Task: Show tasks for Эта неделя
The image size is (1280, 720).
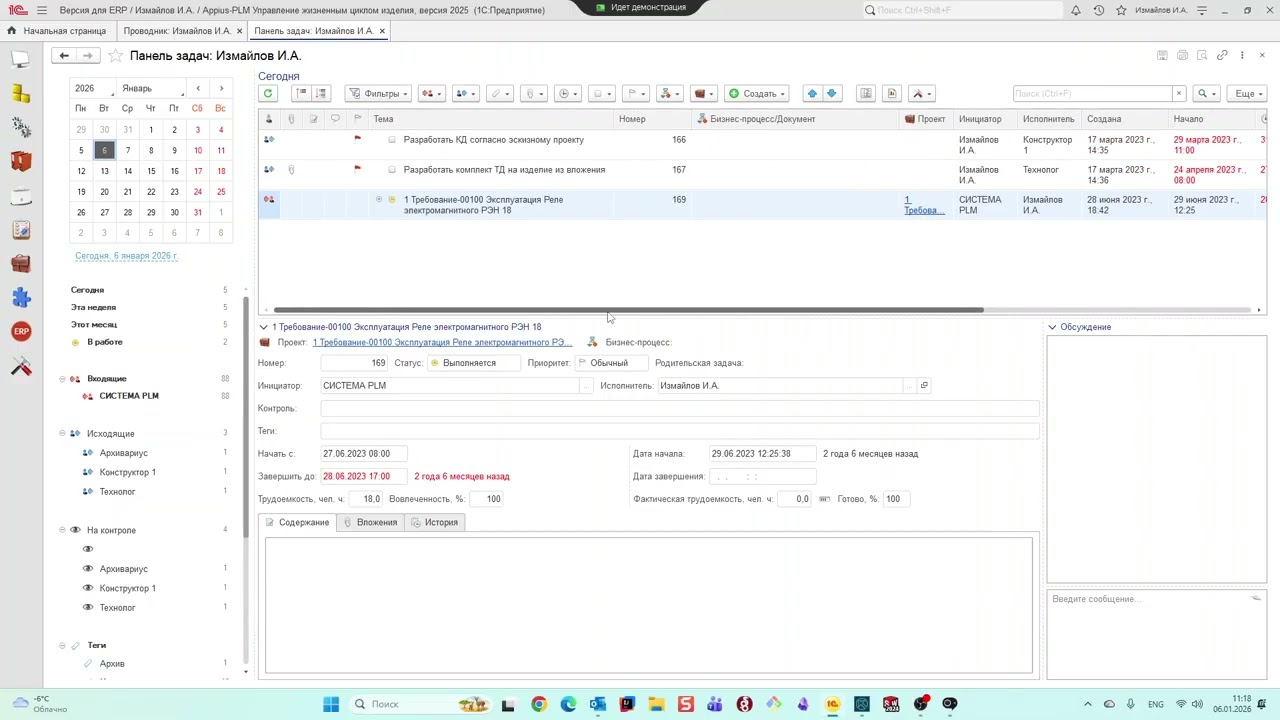Action: (93, 307)
